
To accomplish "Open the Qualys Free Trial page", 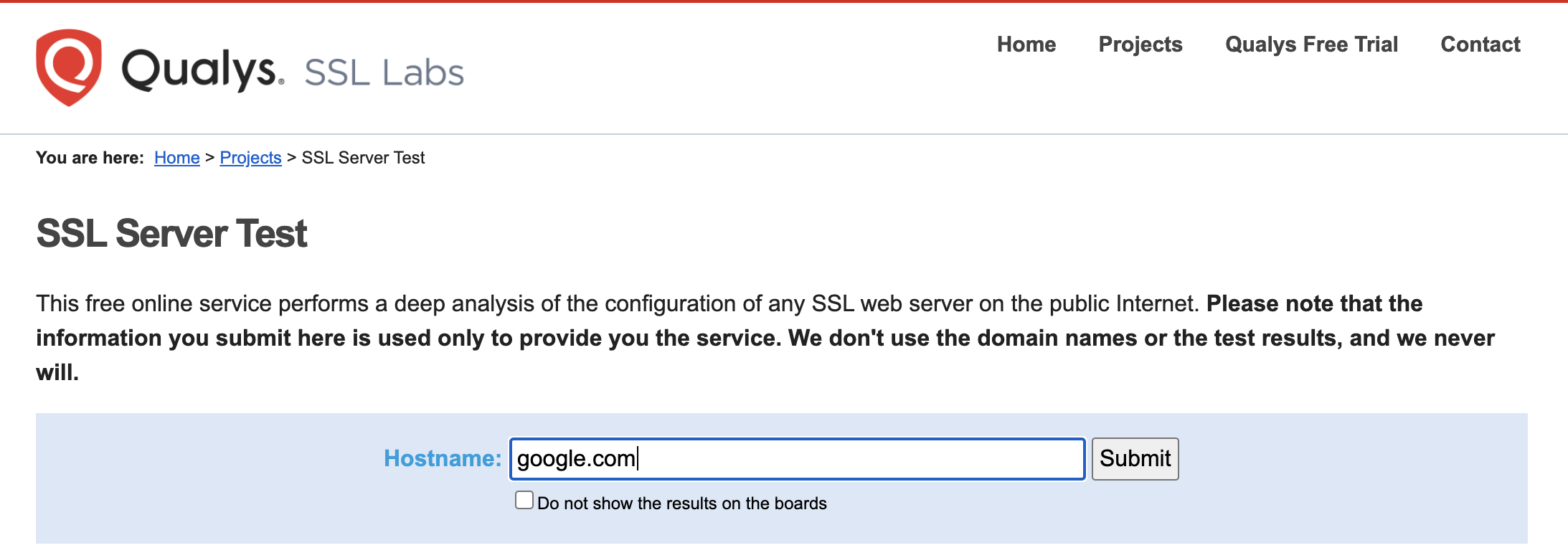I will coord(1311,44).
